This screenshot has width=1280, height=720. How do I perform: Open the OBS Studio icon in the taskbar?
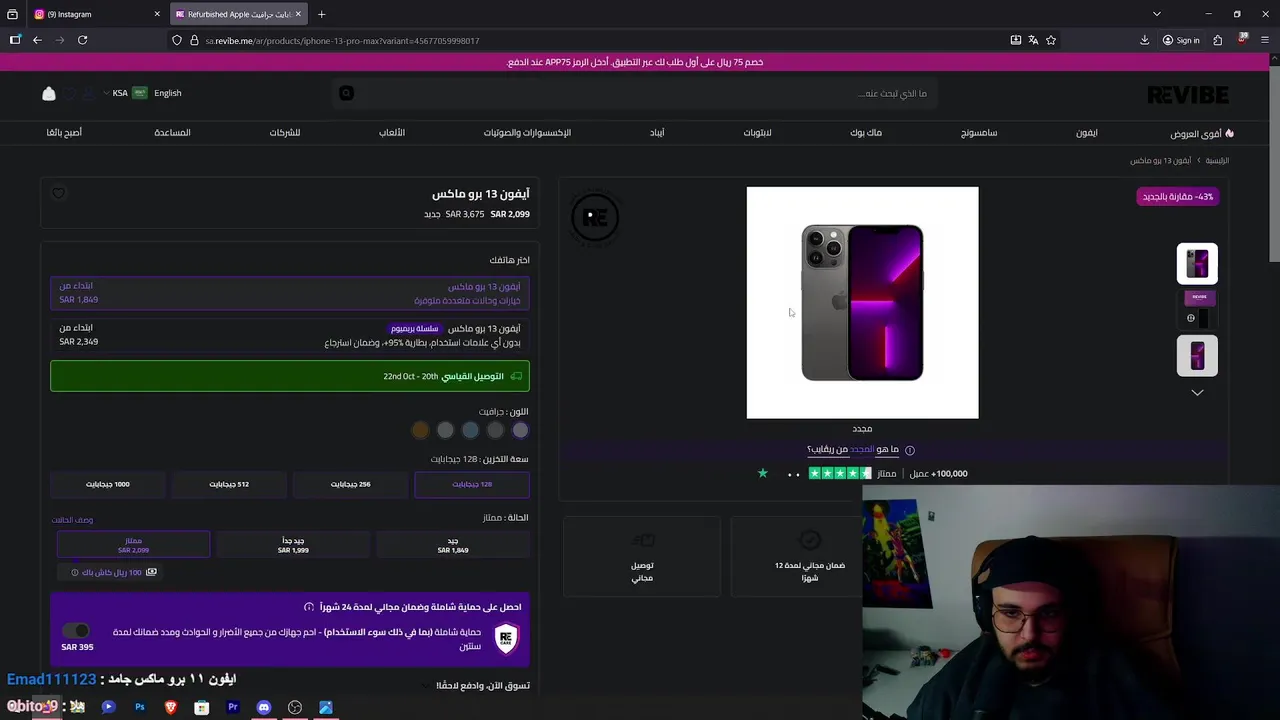[295, 707]
